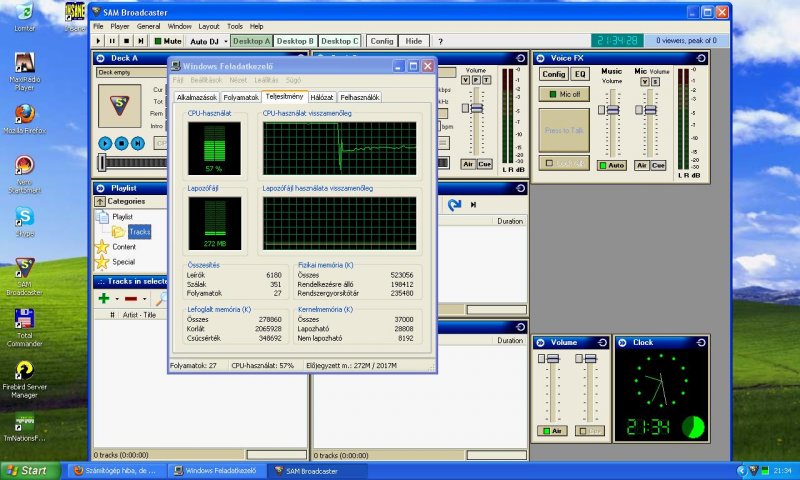This screenshot has width=800, height=480.
Task: Open the Total Commander desktop shortcut
Action: pyautogui.click(x=24, y=320)
